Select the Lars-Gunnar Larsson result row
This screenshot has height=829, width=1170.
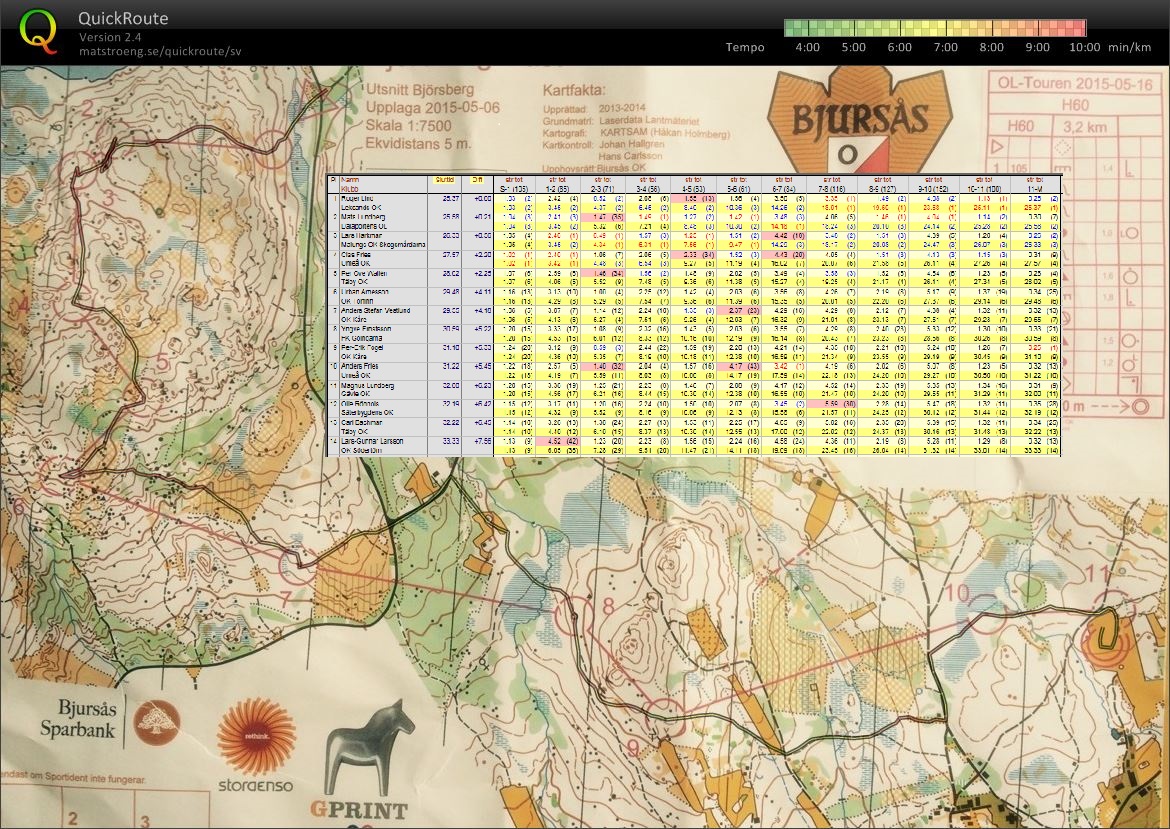point(695,446)
